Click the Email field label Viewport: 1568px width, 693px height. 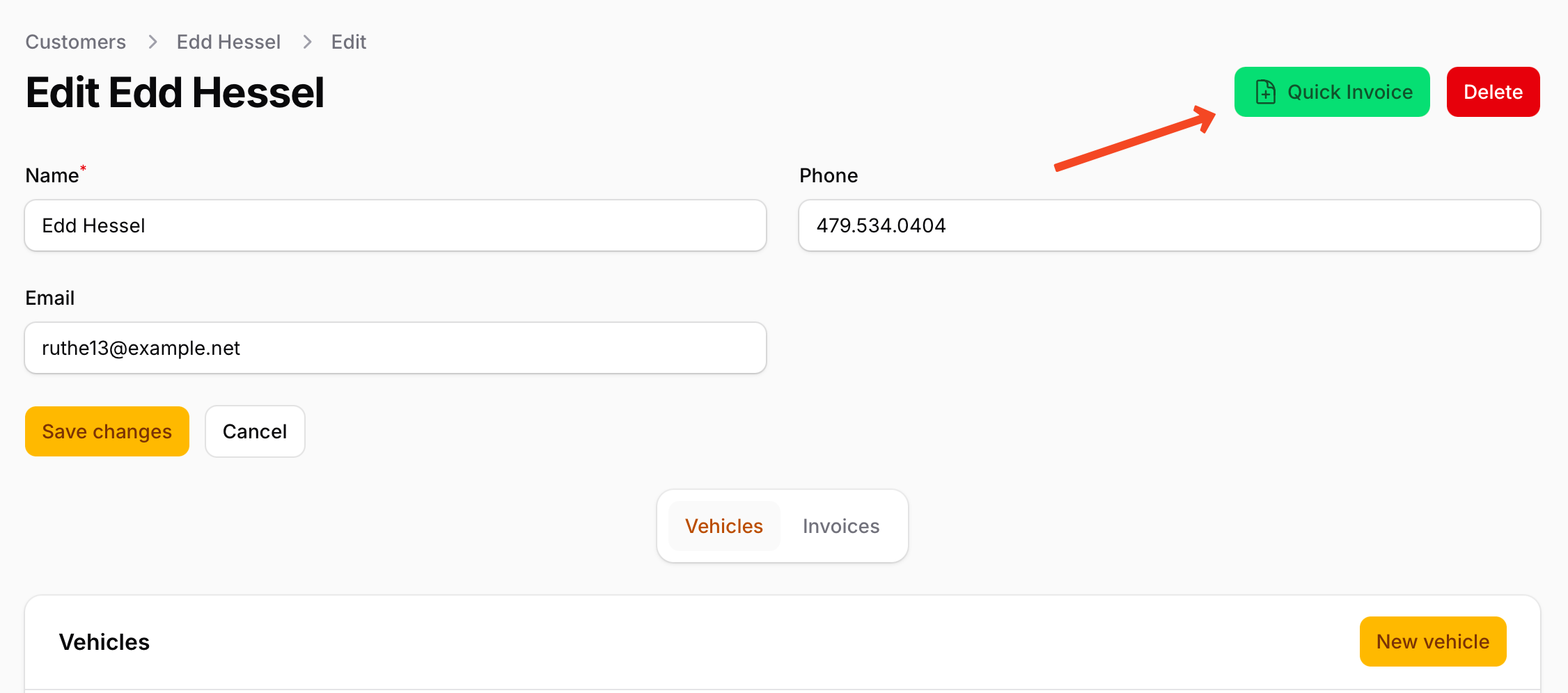pyautogui.click(x=50, y=298)
